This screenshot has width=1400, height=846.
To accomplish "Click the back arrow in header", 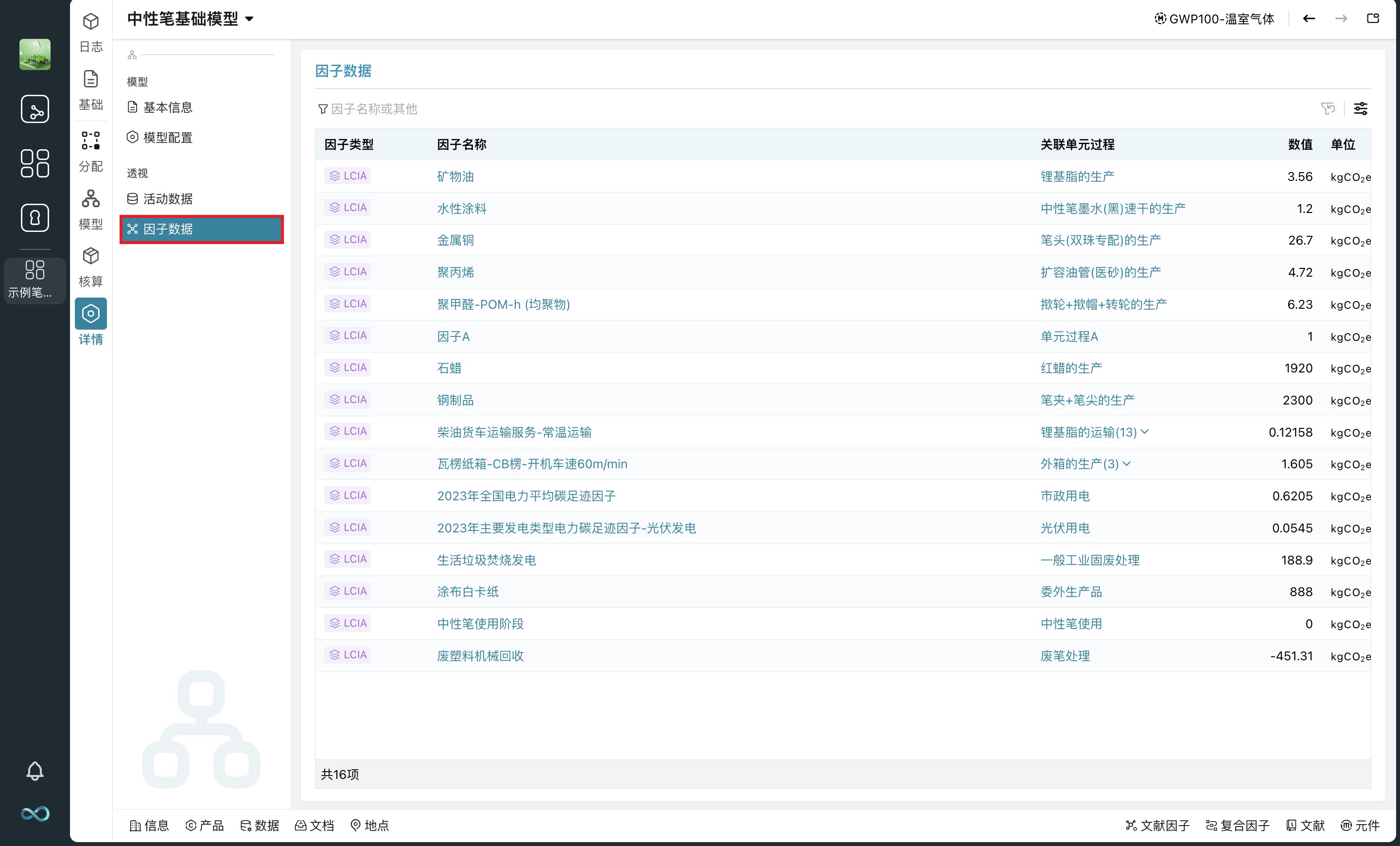I will pyautogui.click(x=1309, y=19).
